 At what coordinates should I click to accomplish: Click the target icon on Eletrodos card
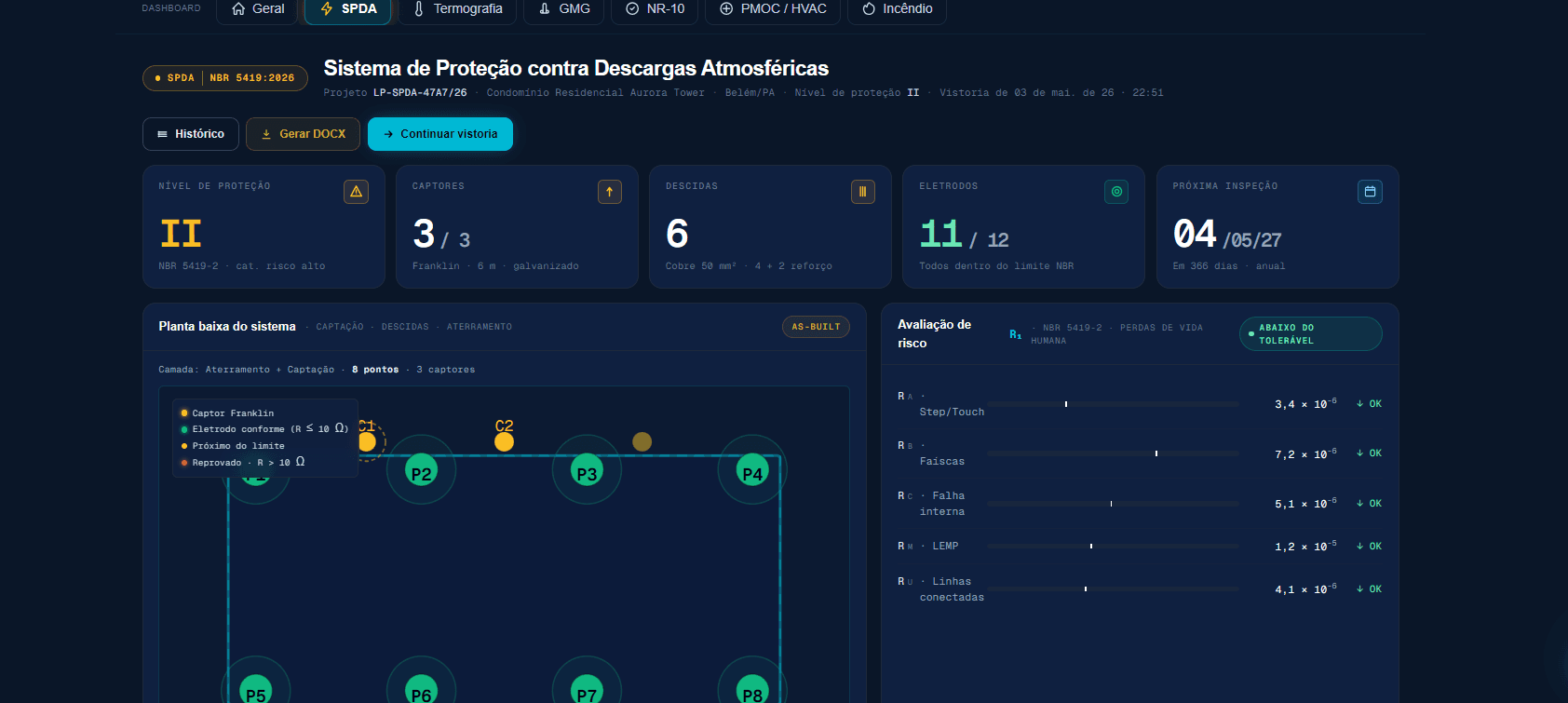coord(1116,192)
